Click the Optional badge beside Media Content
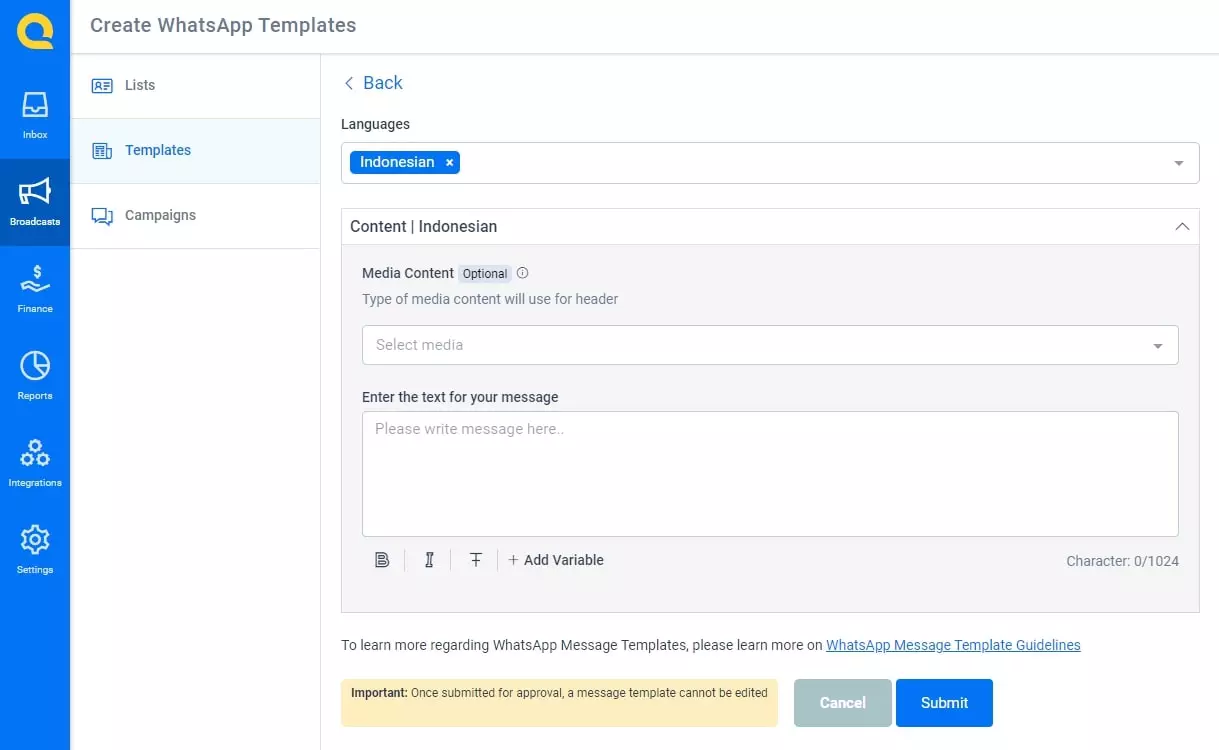1219x750 pixels. tap(485, 274)
